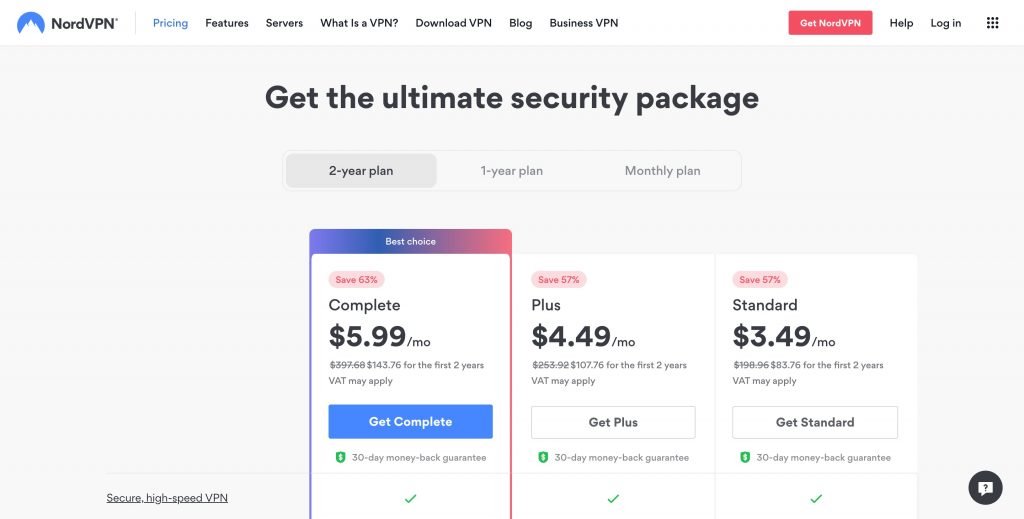Open the live chat support bubble

pos(985,488)
